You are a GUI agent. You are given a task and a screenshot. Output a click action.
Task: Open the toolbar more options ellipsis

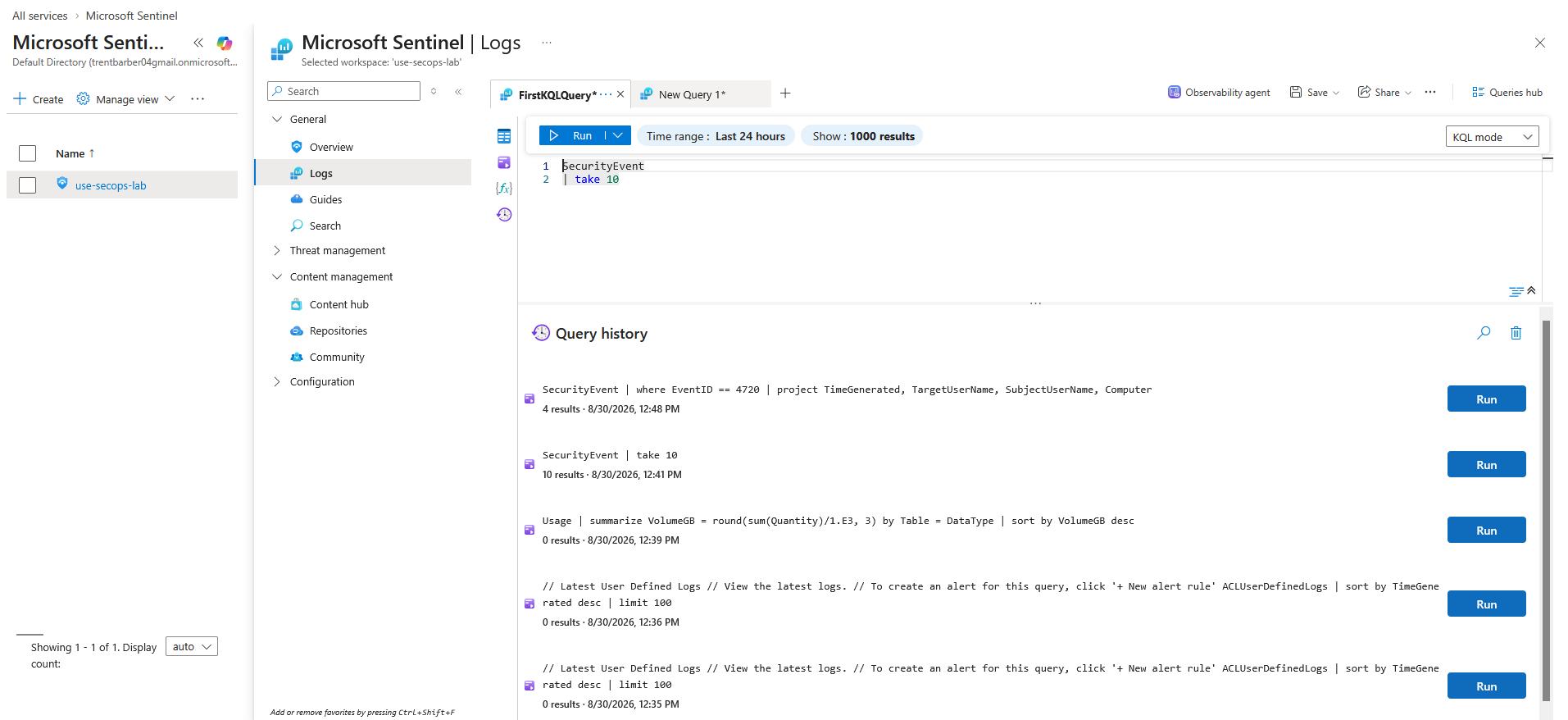coord(1430,92)
